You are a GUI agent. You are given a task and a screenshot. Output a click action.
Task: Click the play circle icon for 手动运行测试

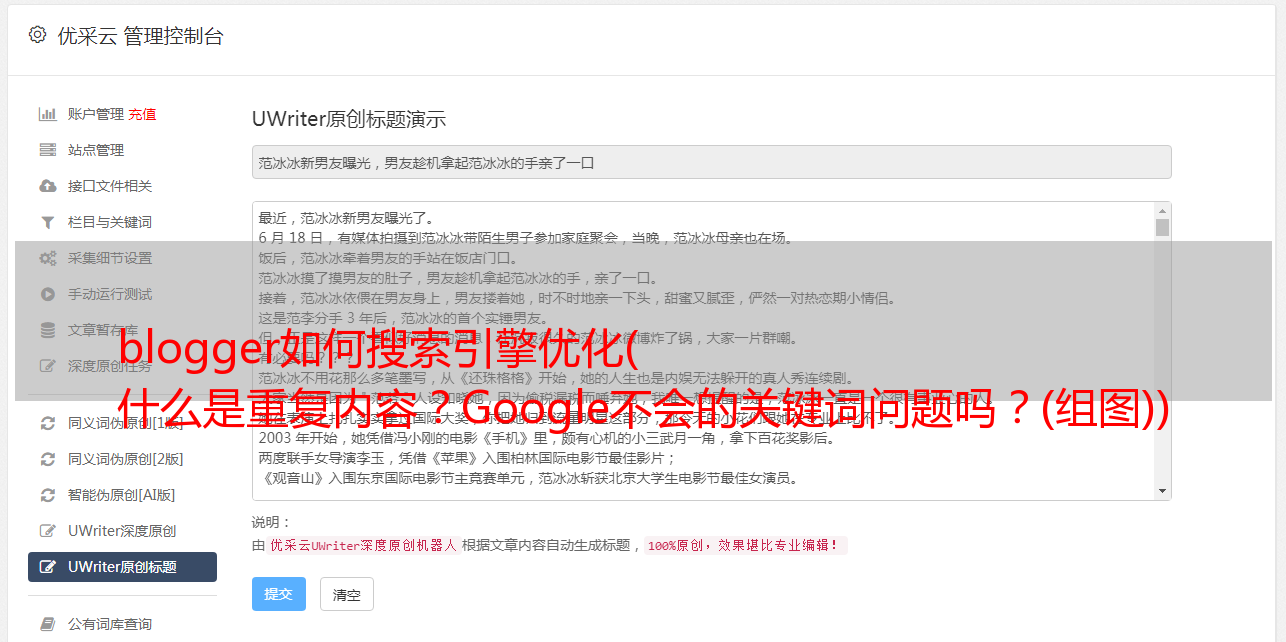coord(47,294)
